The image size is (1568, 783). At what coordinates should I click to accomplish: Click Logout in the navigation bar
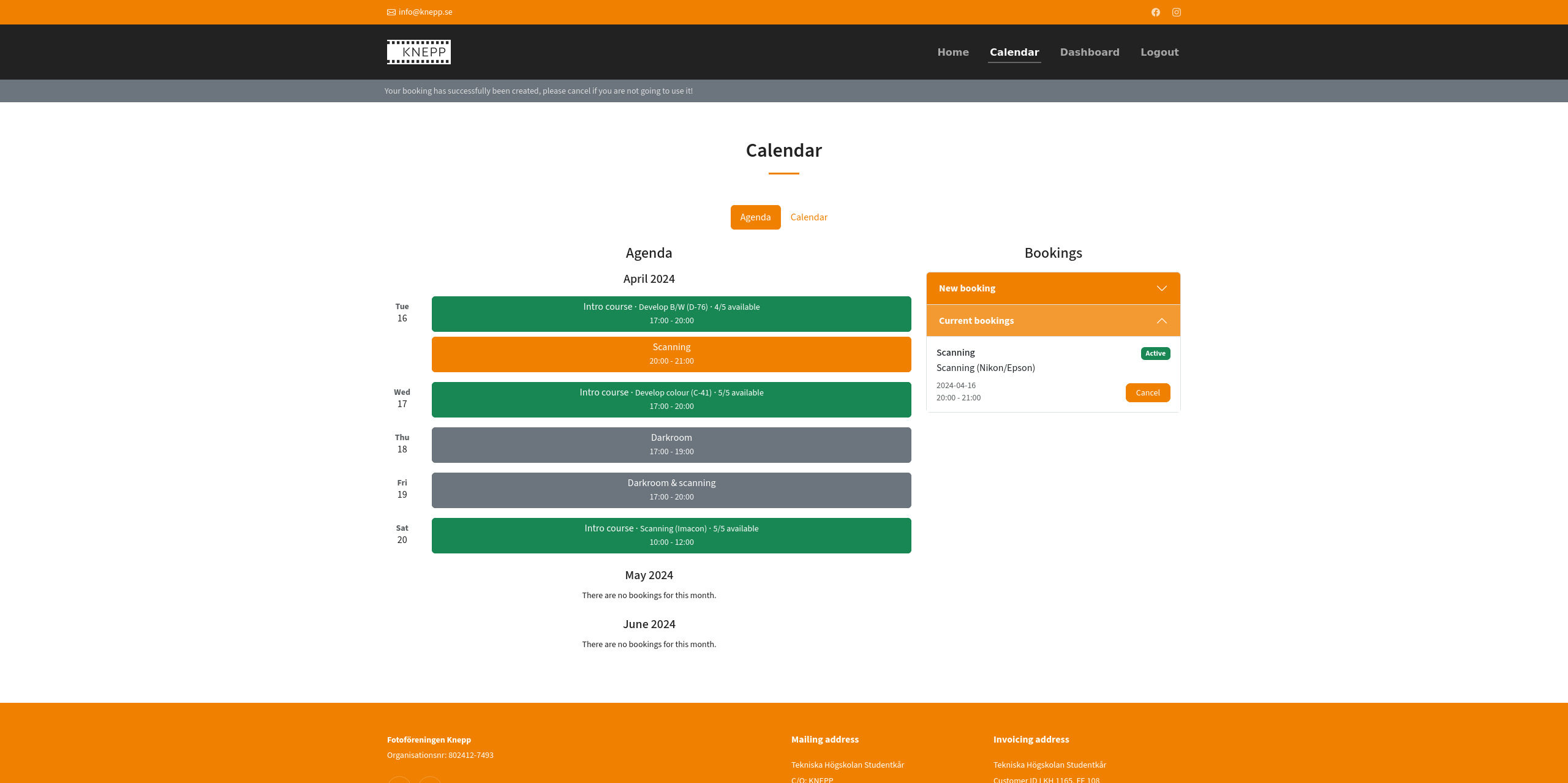click(1159, 52)
